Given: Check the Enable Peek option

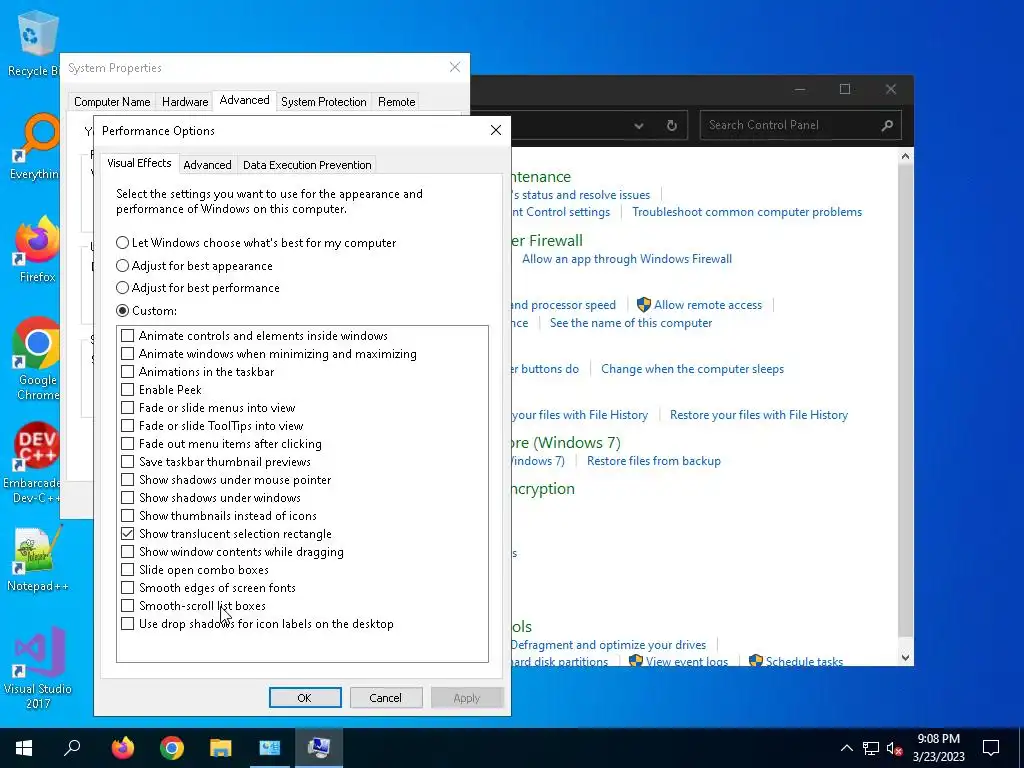Looking at the screenshot, I should coord(127,390).
